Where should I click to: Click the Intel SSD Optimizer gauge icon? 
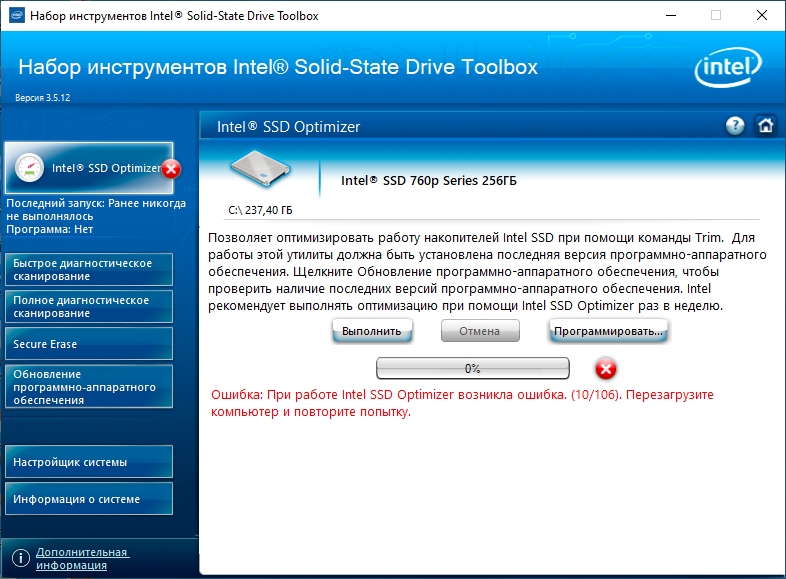coord(29,167)
